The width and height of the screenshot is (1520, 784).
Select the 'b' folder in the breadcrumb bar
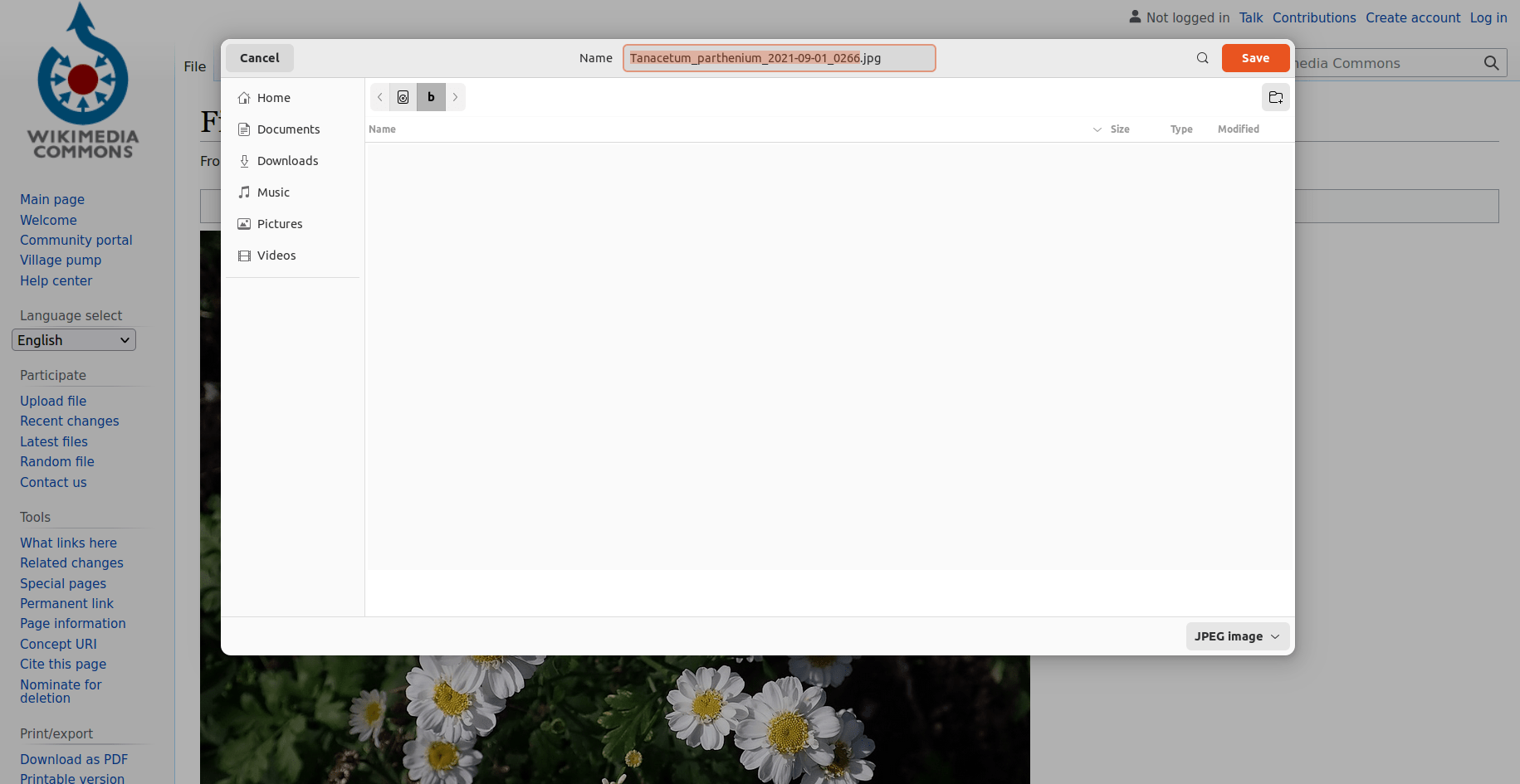pyautogui.click(x=431, y=97)
